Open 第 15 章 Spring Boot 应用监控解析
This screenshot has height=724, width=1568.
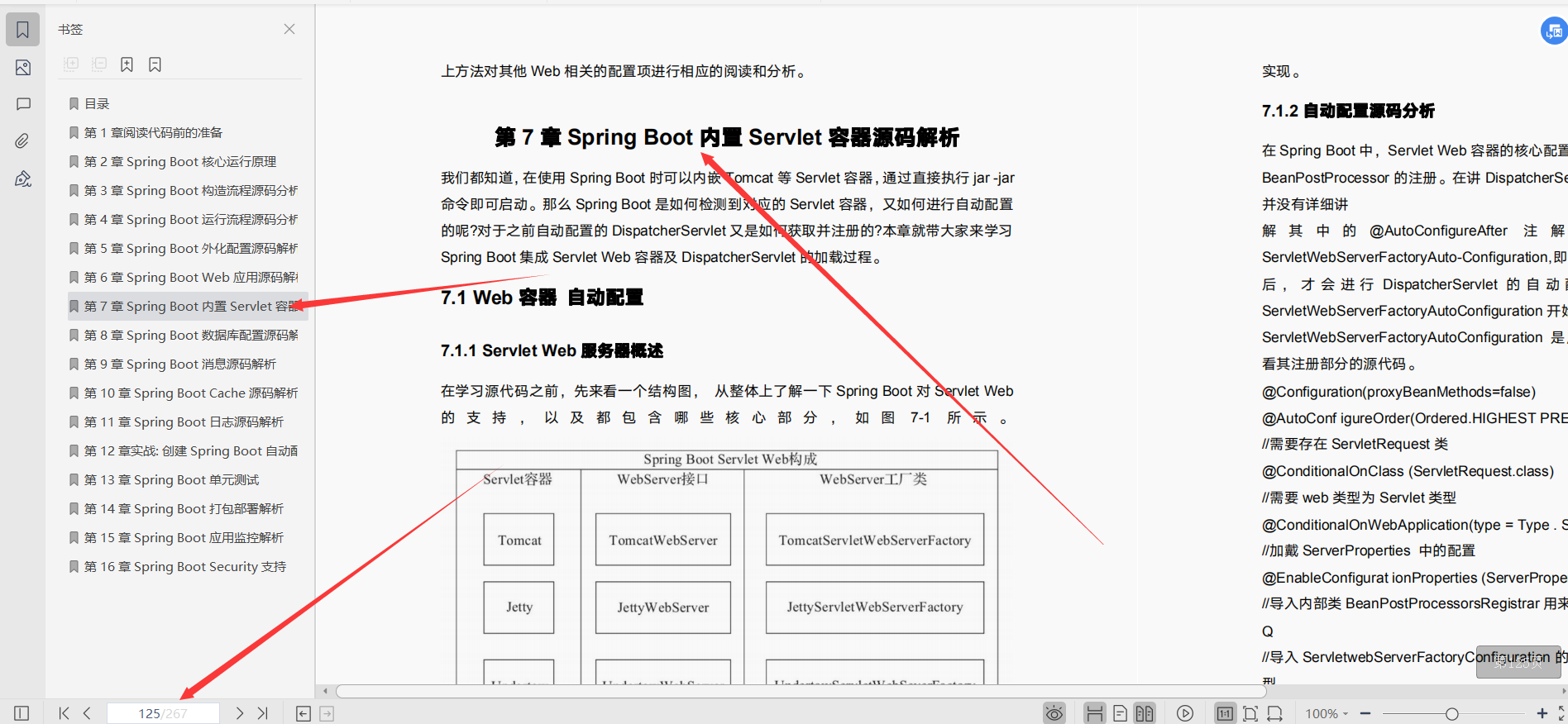[x=184, y=537]
